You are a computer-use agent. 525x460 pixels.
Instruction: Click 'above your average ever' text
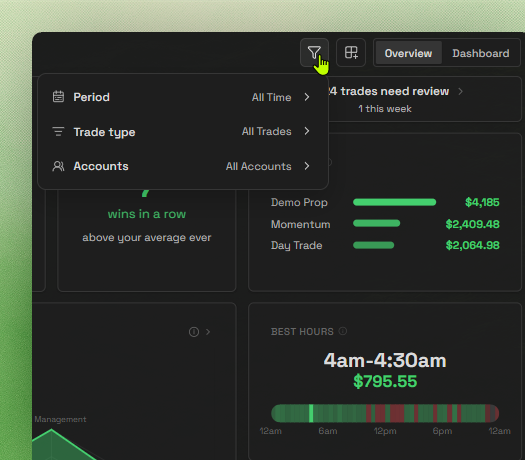[147, 238]
